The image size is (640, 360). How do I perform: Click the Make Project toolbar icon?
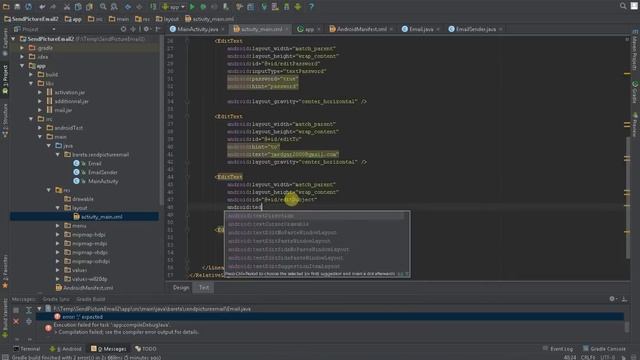click(x=153, y=7)
